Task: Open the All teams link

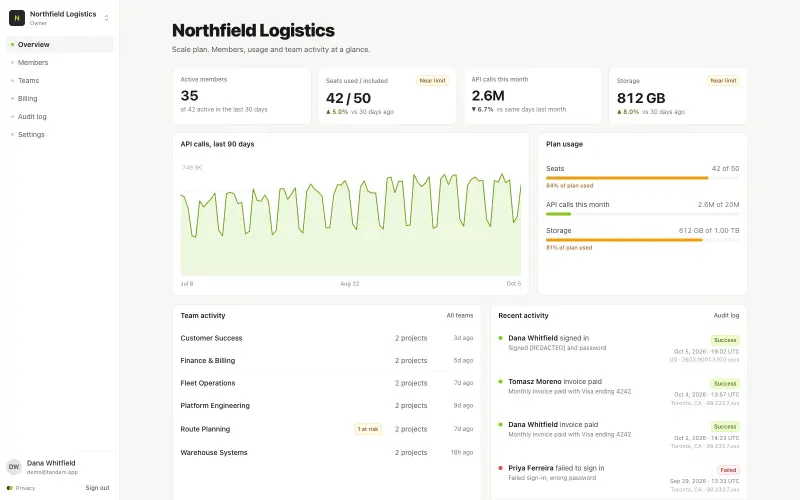Action: [x=460, y=316]
